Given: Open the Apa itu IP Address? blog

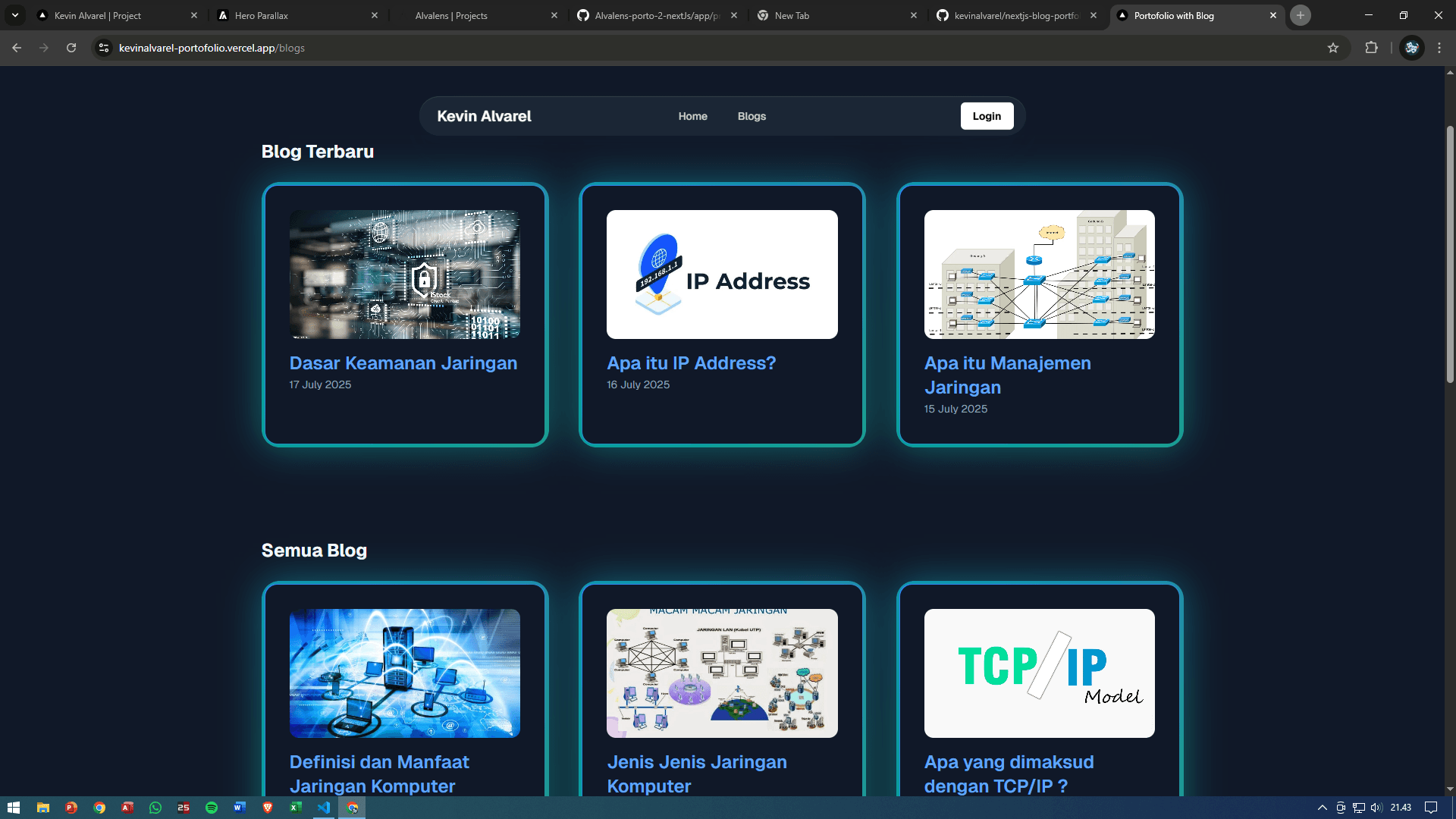Looking at the screenshot, I should [x=691, y=363].
